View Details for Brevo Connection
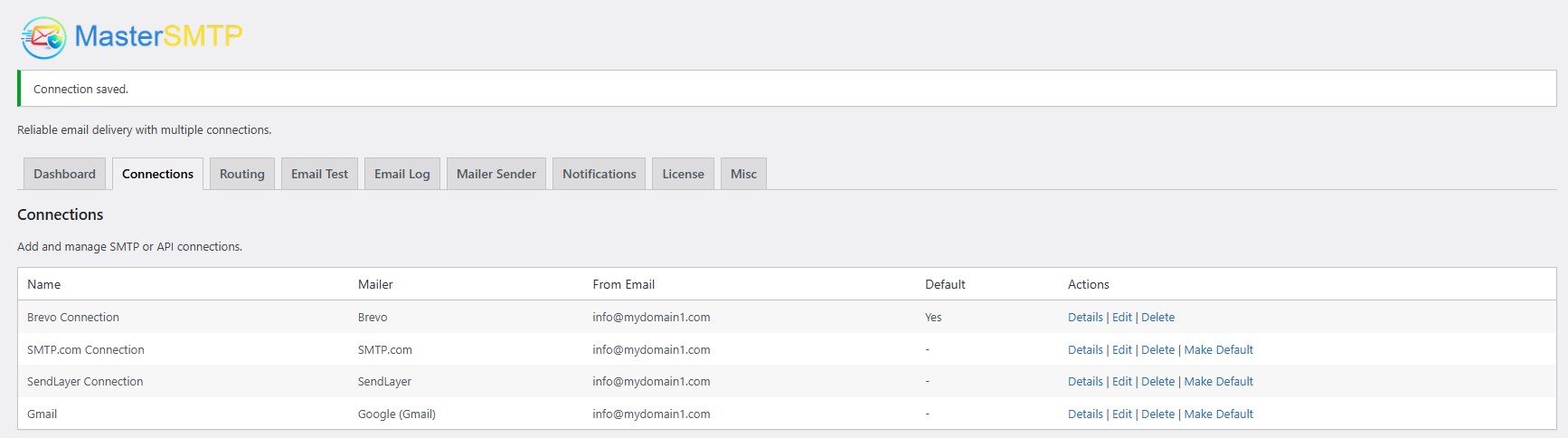This screenshot has height=438, width=1568. pyautogui.click(x=1085, y=318)
